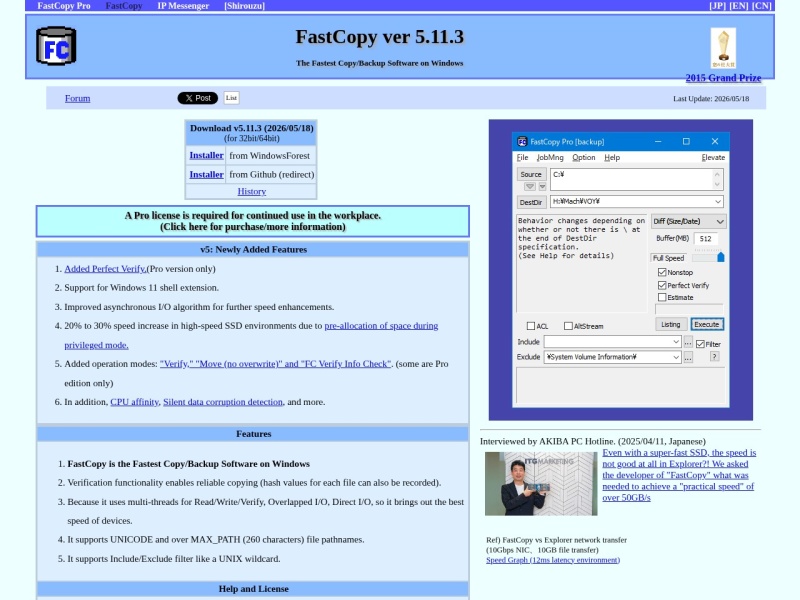Click the Source field scroll up arrow
This screenshot has width=800, height=600.
coord(717,174)
